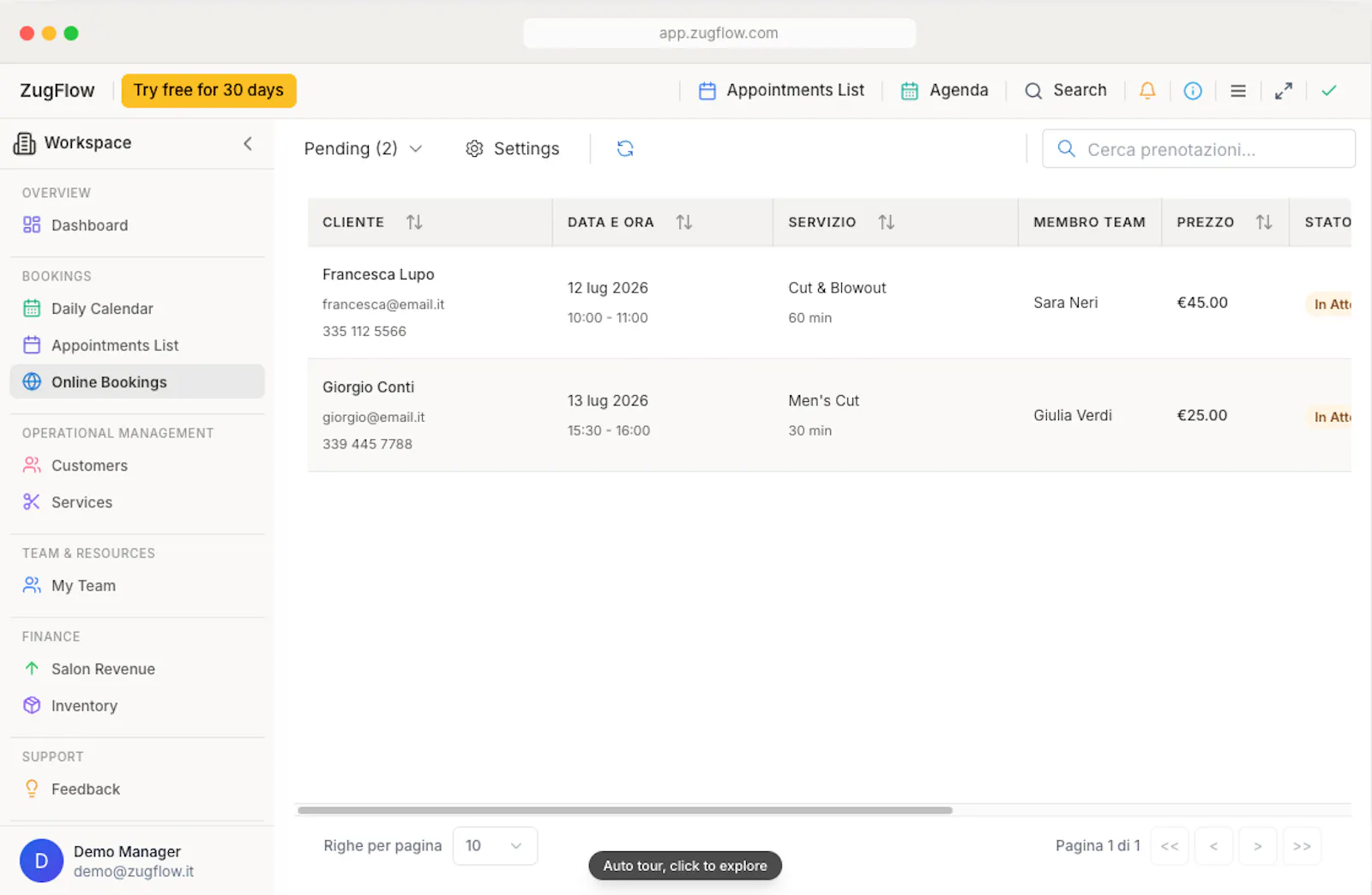Viewport: 1372px width, 895px height.
Task: Open Dashboard from the sidebar
Action: click(x=137, y=225)
